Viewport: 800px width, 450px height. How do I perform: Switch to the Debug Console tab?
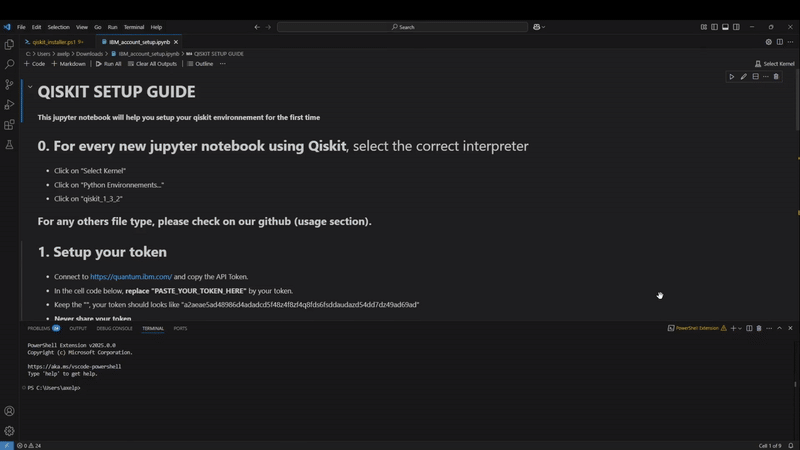(x=114, y=328)
